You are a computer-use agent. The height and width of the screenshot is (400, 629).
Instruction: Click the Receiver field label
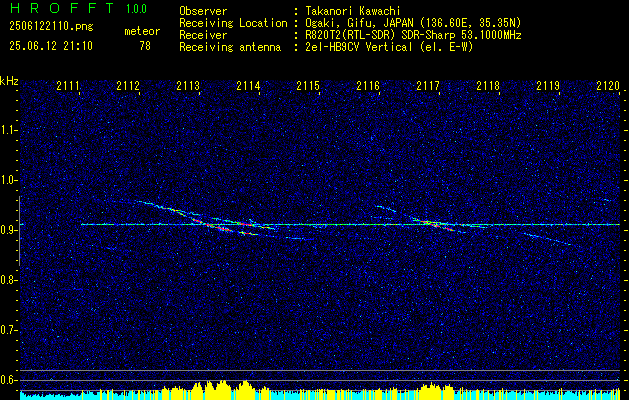tap(203, 35)
